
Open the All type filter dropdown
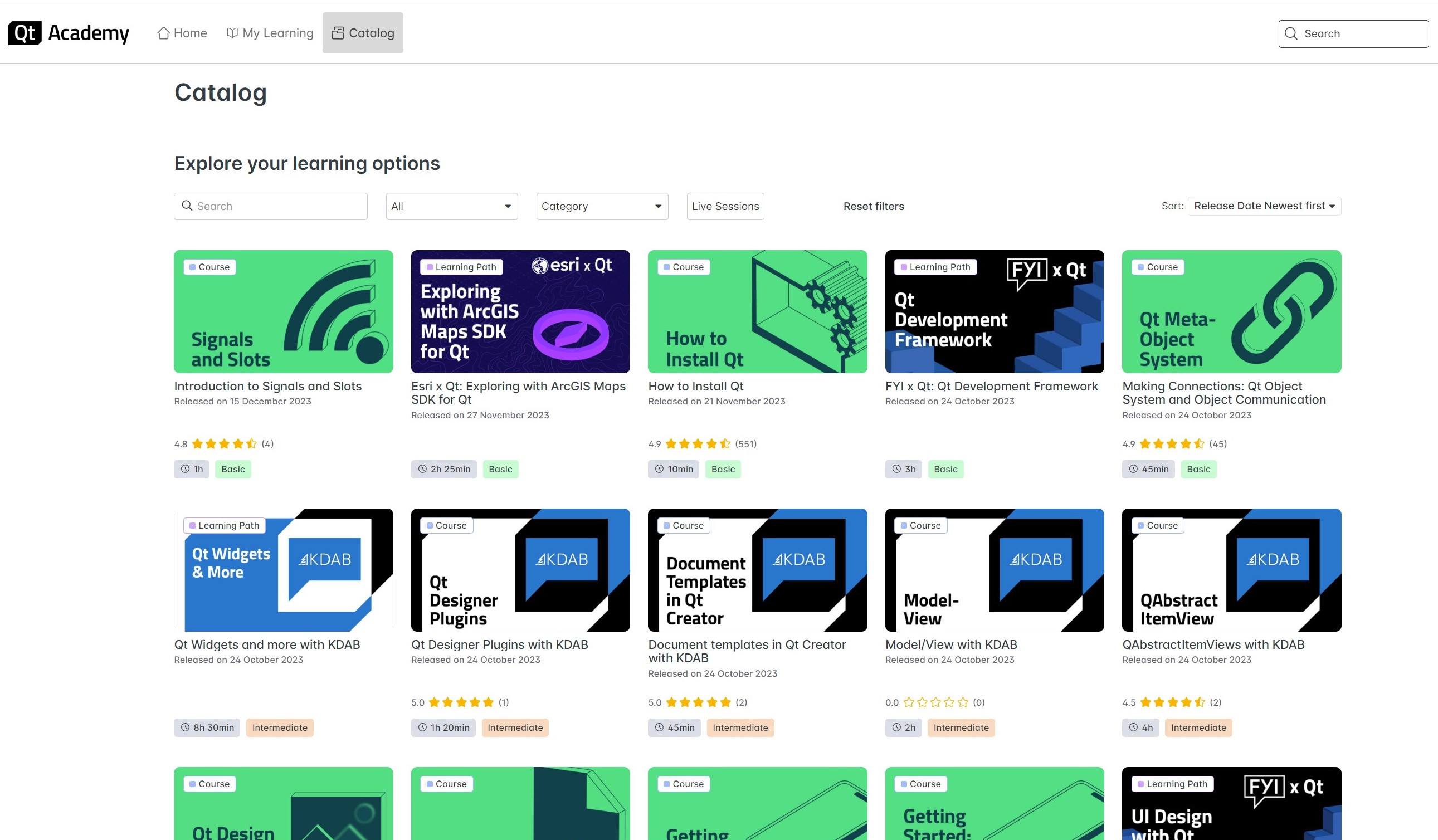(451, 206)
